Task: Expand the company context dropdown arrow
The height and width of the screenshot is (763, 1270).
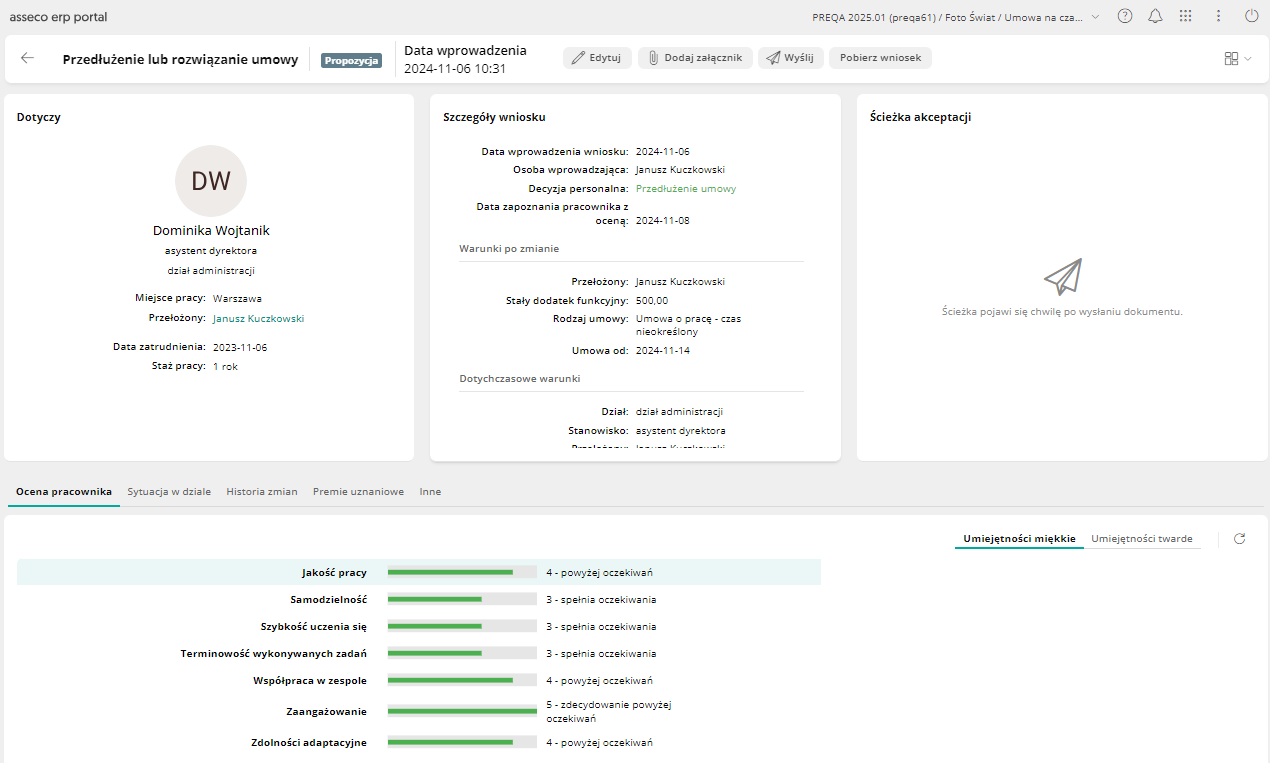Action: [1096, 17]
